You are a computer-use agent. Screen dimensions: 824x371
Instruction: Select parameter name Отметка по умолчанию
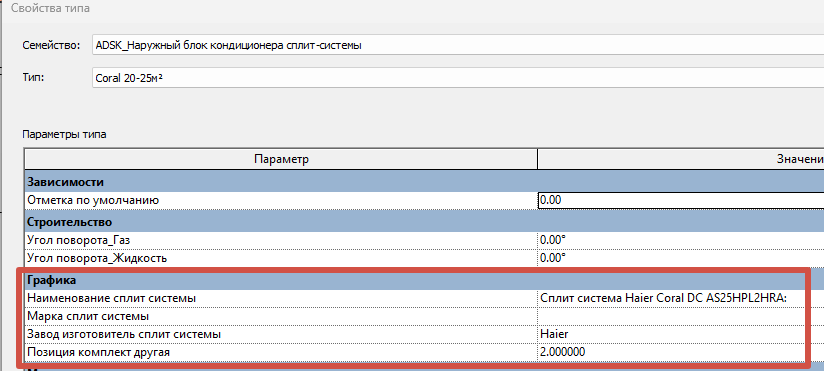(92, 200)
